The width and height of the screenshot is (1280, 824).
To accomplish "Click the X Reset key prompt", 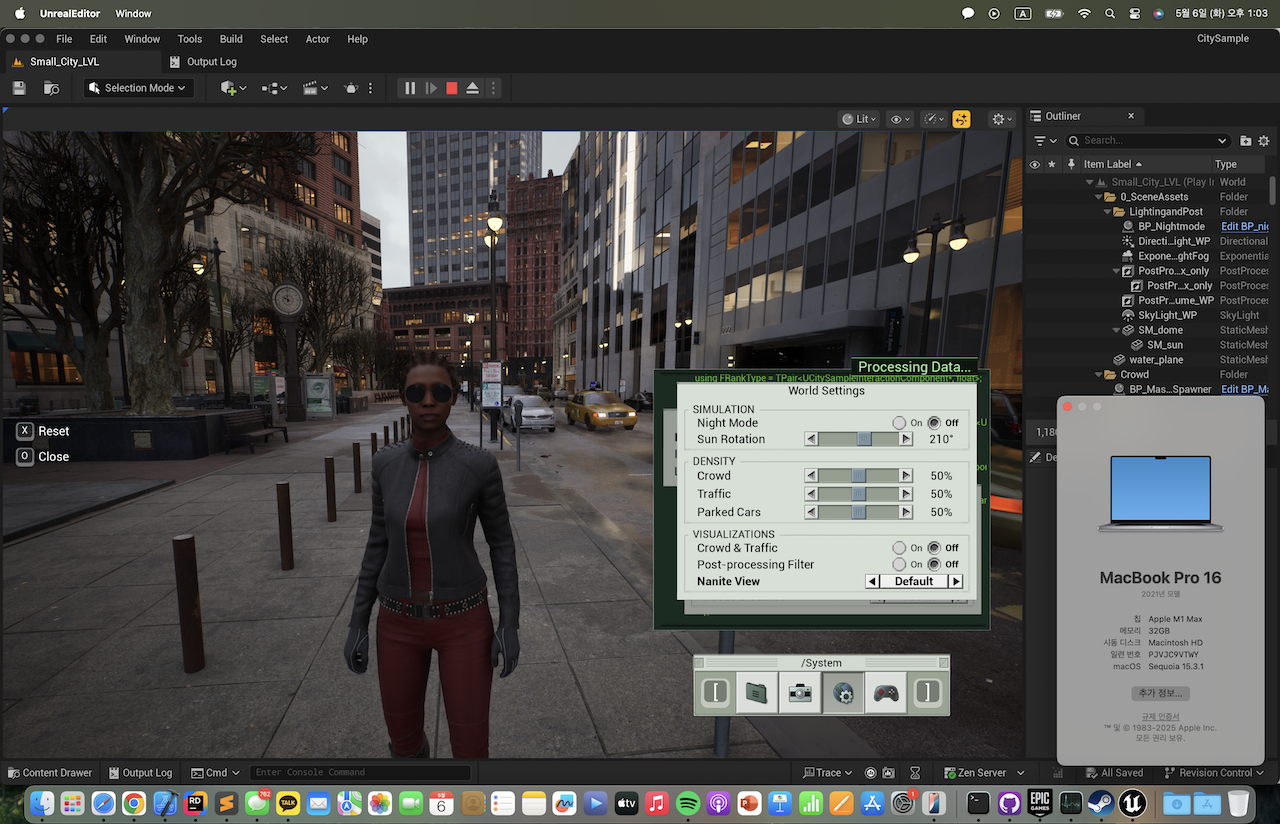I will click(43, 431).
